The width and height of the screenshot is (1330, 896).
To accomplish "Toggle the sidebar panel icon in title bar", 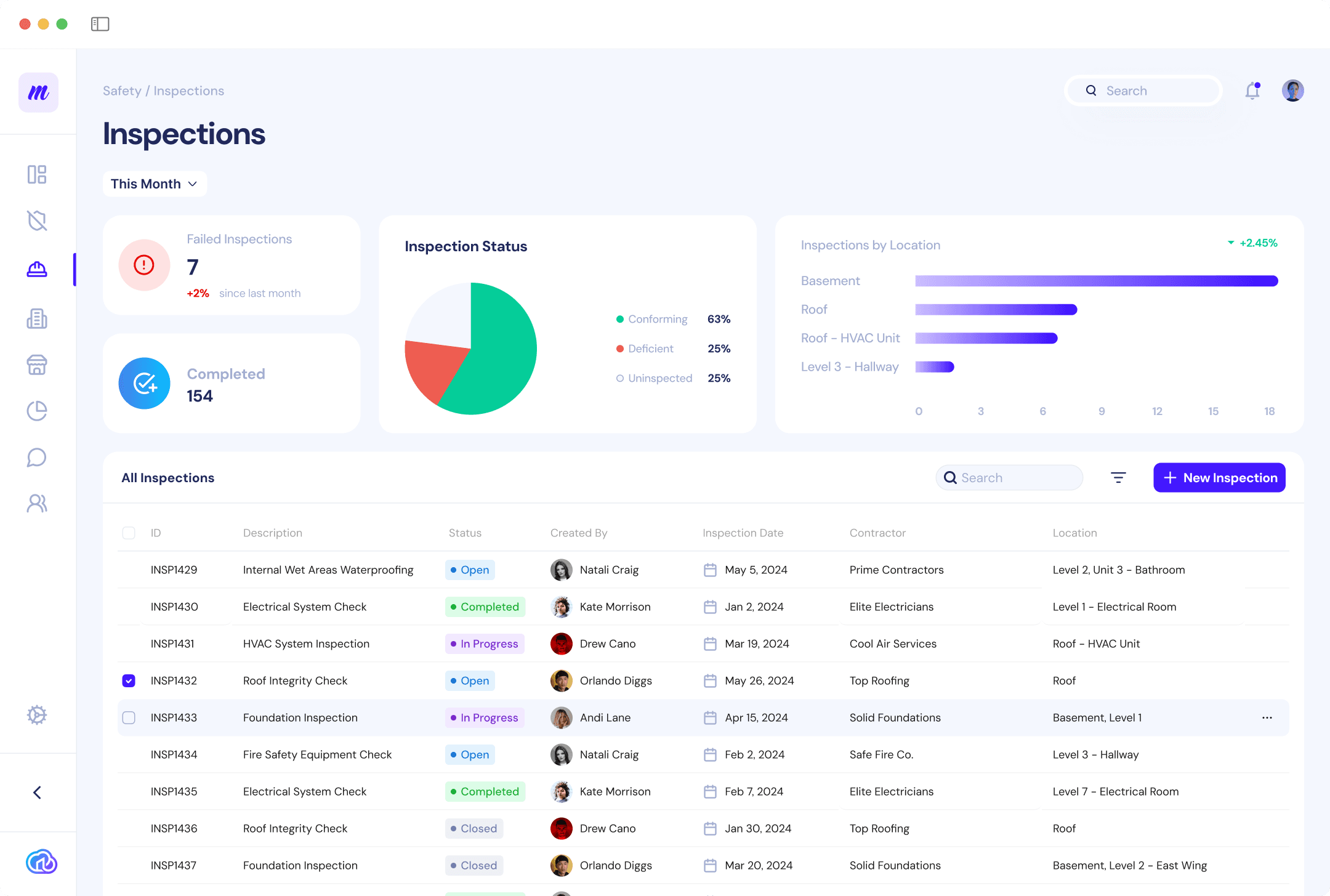I will (x=100, y=24).
